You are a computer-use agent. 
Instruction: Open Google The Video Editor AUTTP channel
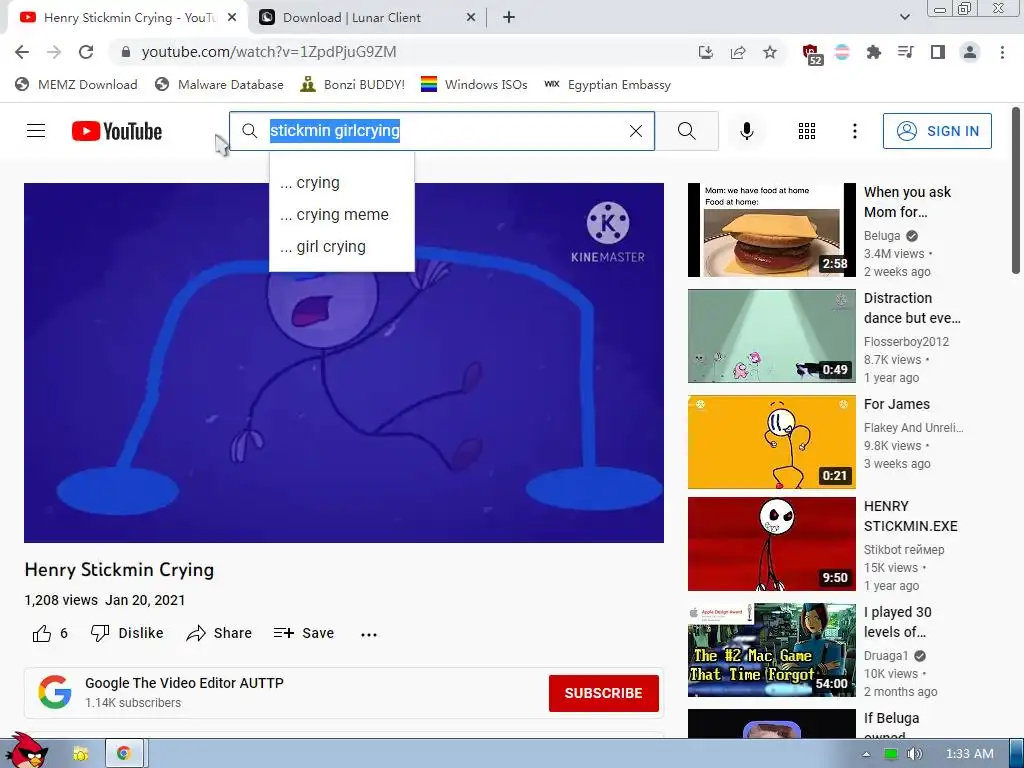tap(184, 683)
